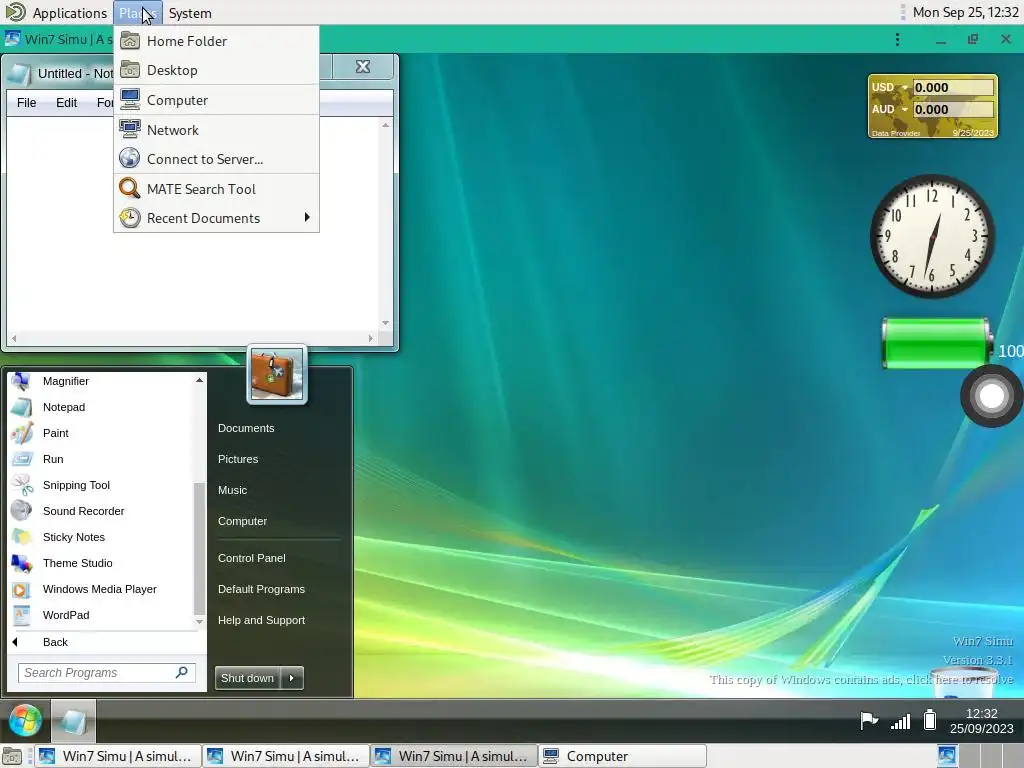Open Help and Support
Viewport: 1024px width, 768px height.
[261, 620]
